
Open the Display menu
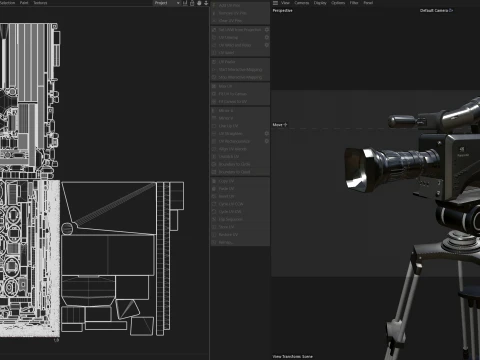point(320,3)
